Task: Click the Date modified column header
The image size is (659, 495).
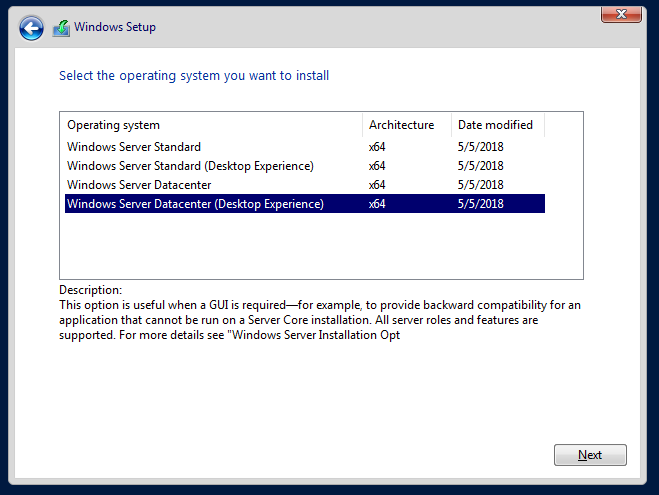Action: [498, 125]
